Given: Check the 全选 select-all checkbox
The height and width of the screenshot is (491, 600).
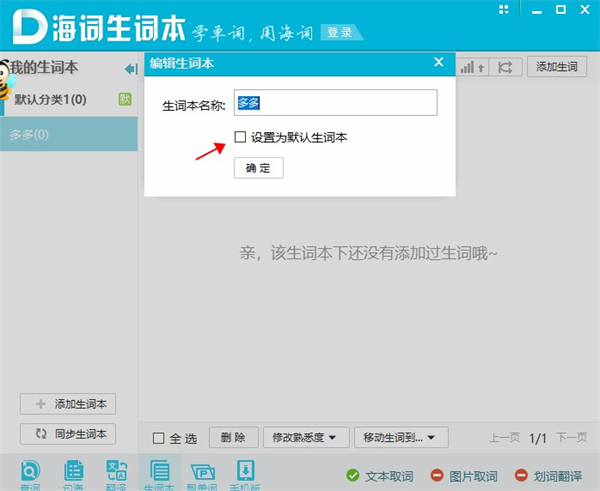Looking at the screenshot, I should [158, 438].
